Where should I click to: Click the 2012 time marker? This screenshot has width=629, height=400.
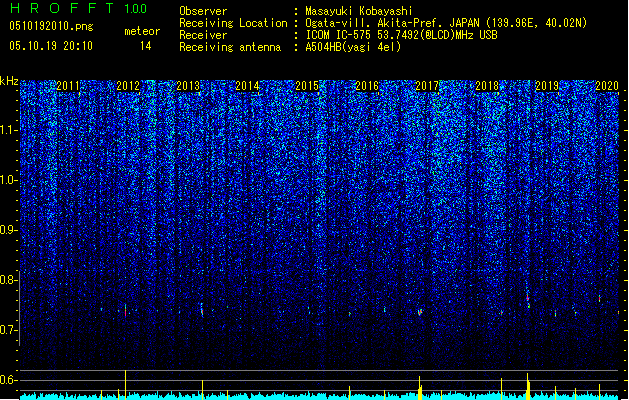(128, 86)
